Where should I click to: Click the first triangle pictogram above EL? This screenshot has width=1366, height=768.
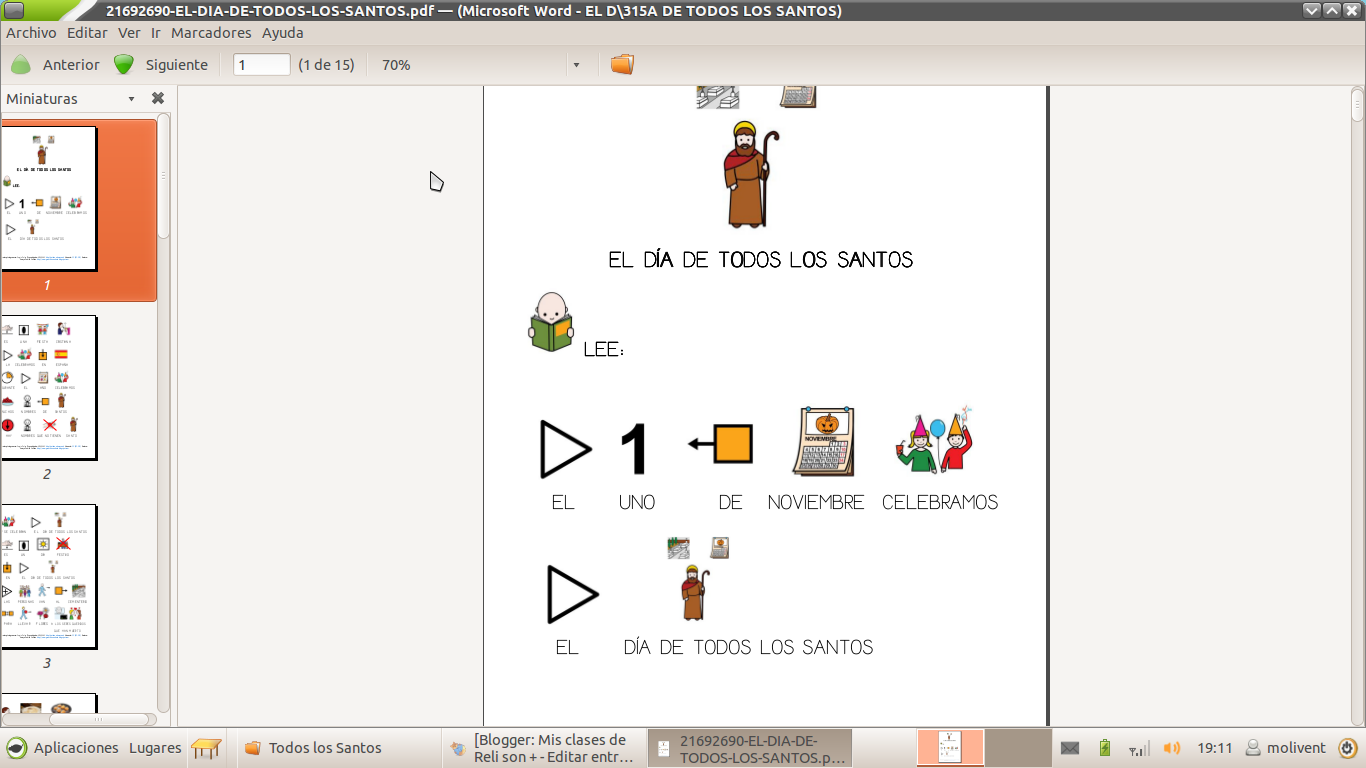click(565, 449)
